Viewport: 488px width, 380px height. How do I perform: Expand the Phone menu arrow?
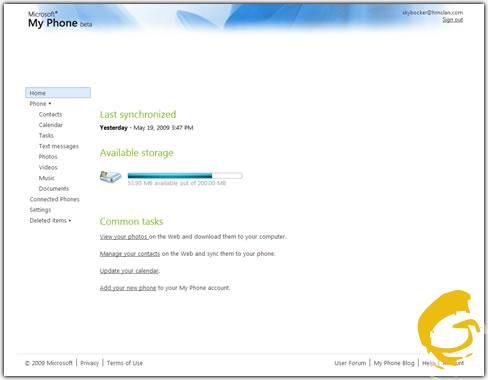pyautogui.click(x=50, y=104)
